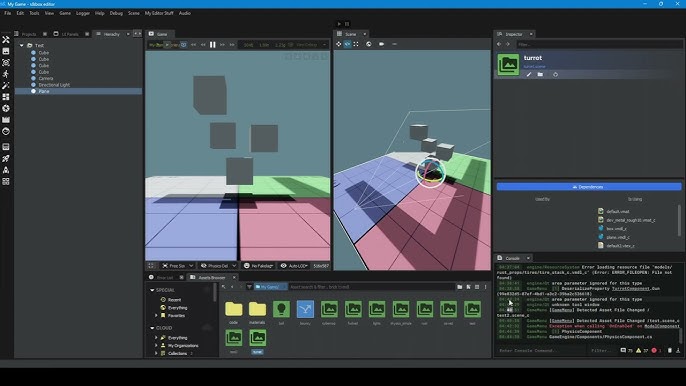Click the pencil edit icon under turret

click(528, 74)
